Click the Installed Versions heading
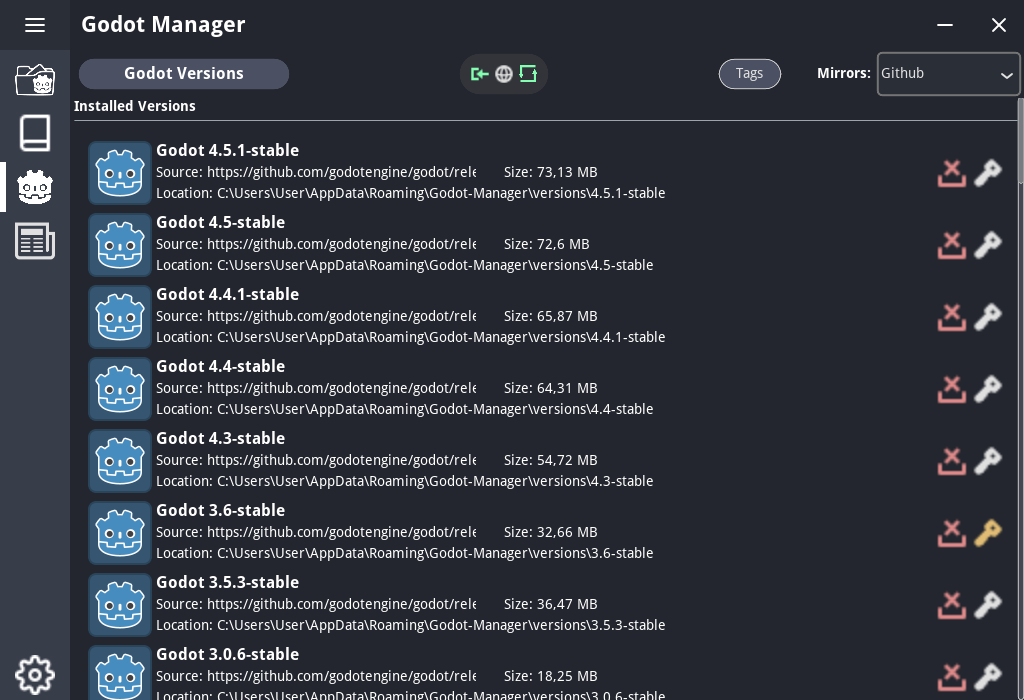The height and width of the screenshot is (700, 1024). click(x=135, y=106)
